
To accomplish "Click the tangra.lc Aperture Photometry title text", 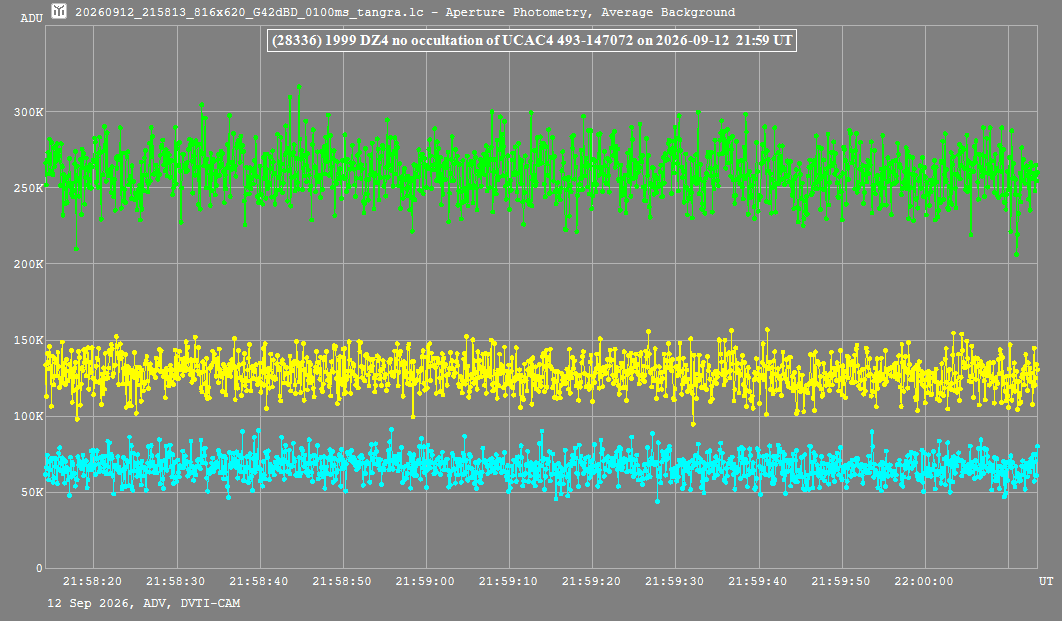I will (x=405, y=12).
